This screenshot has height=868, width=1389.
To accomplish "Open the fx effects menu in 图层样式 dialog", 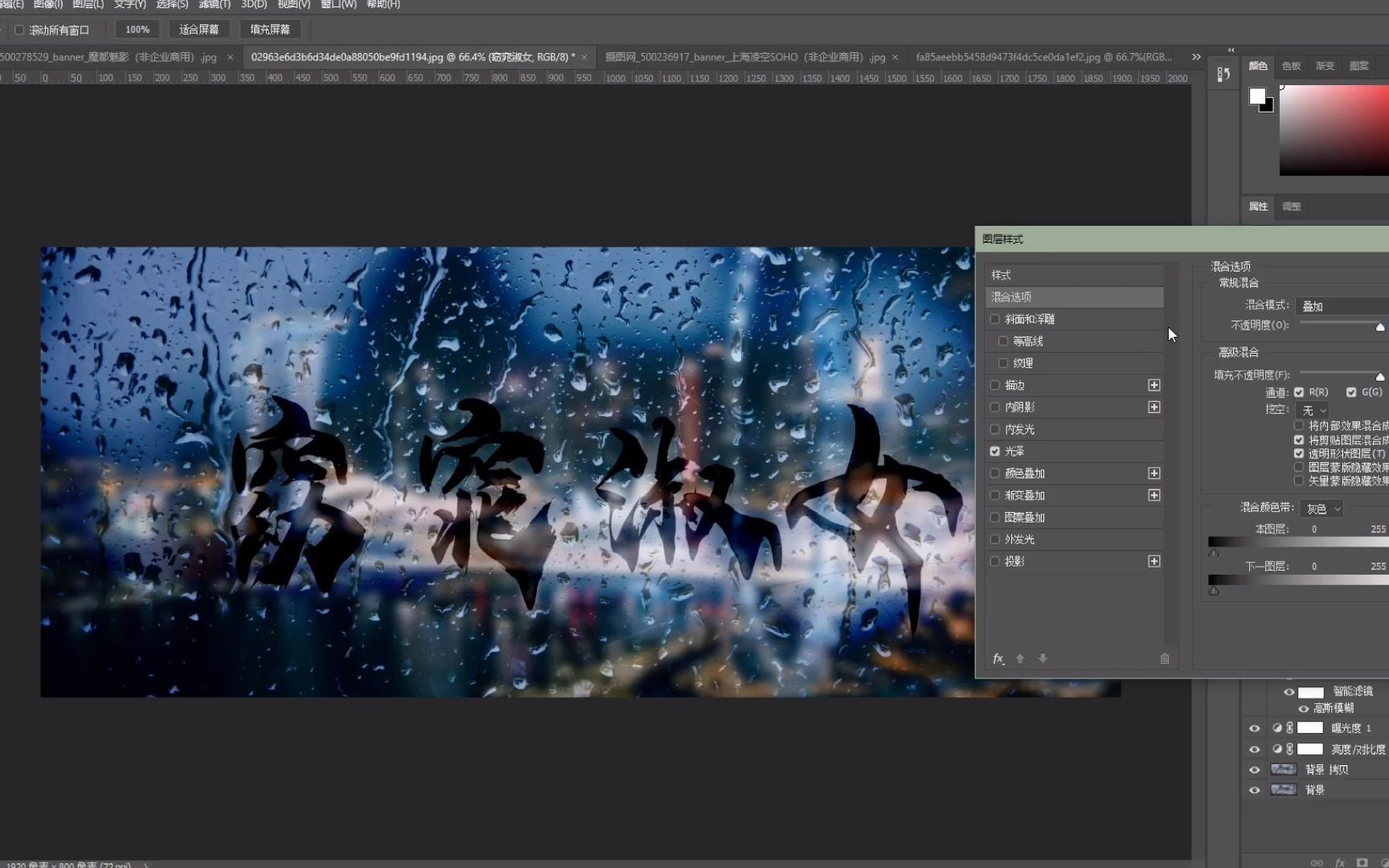I will tap(998, 658).
